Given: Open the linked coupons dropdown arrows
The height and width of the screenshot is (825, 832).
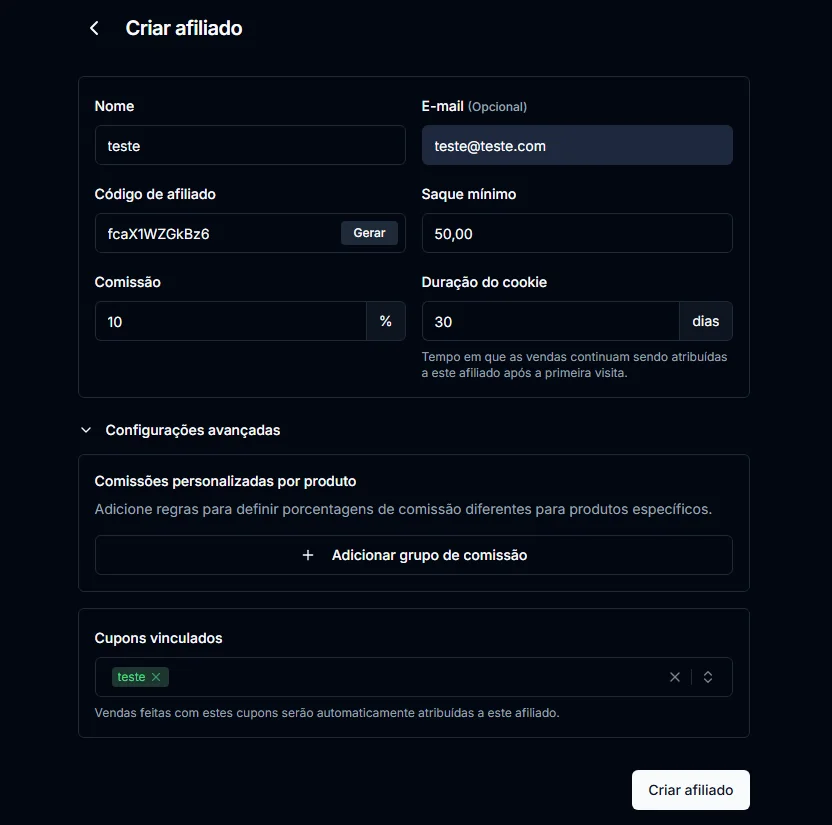Looking at the screenshot, I should coord(707,677).
